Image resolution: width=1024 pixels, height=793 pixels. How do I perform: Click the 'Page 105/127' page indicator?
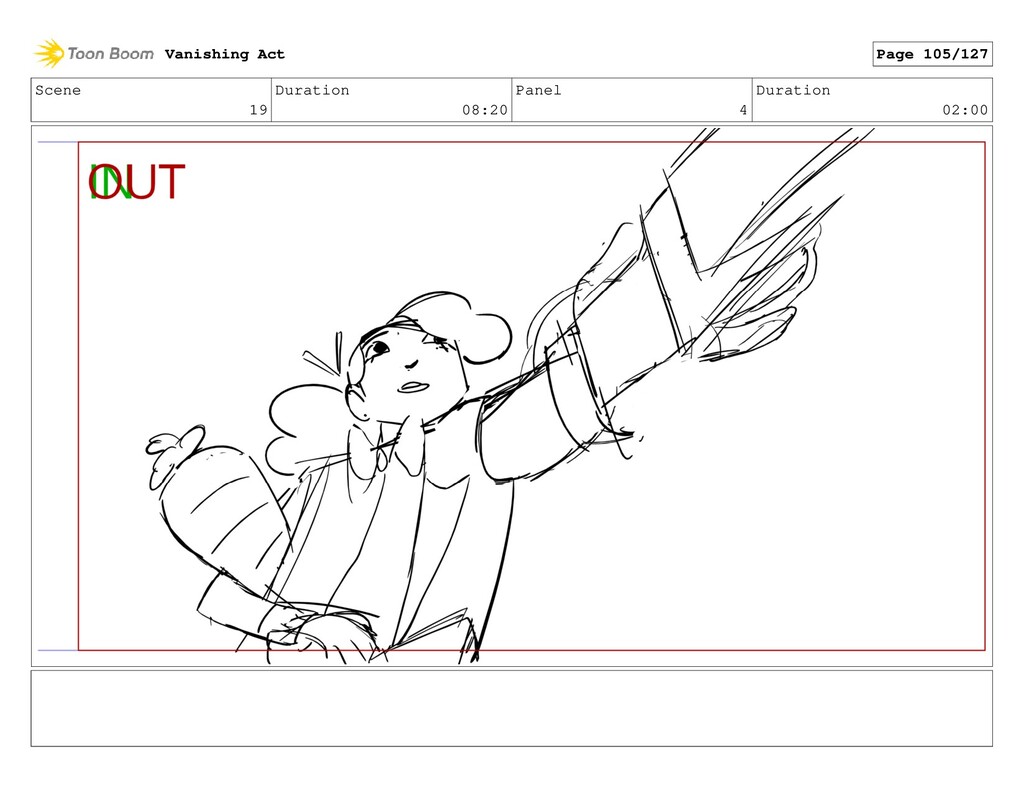point(932,54)
